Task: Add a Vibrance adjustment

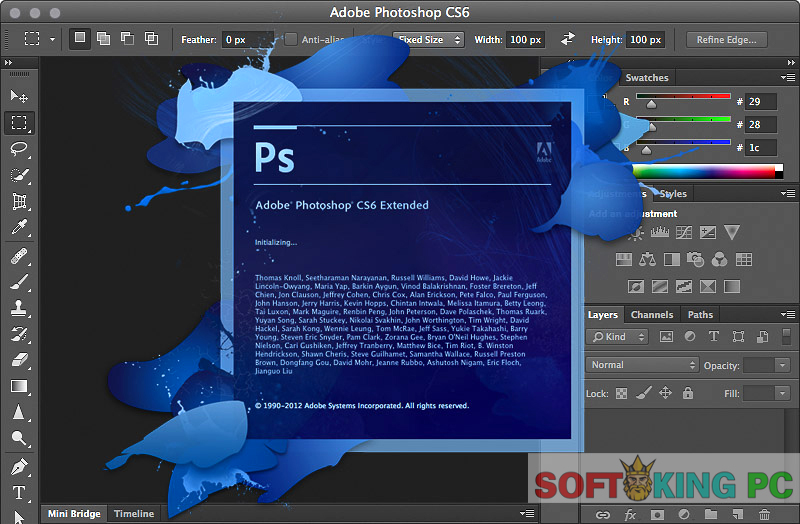Action: coord(732,232)
